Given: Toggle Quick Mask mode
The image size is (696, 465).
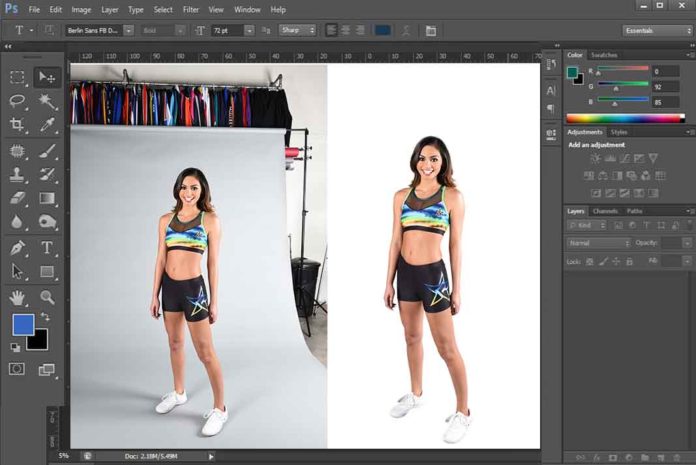Looking at the screenshot, I should (x=17, y=369).
